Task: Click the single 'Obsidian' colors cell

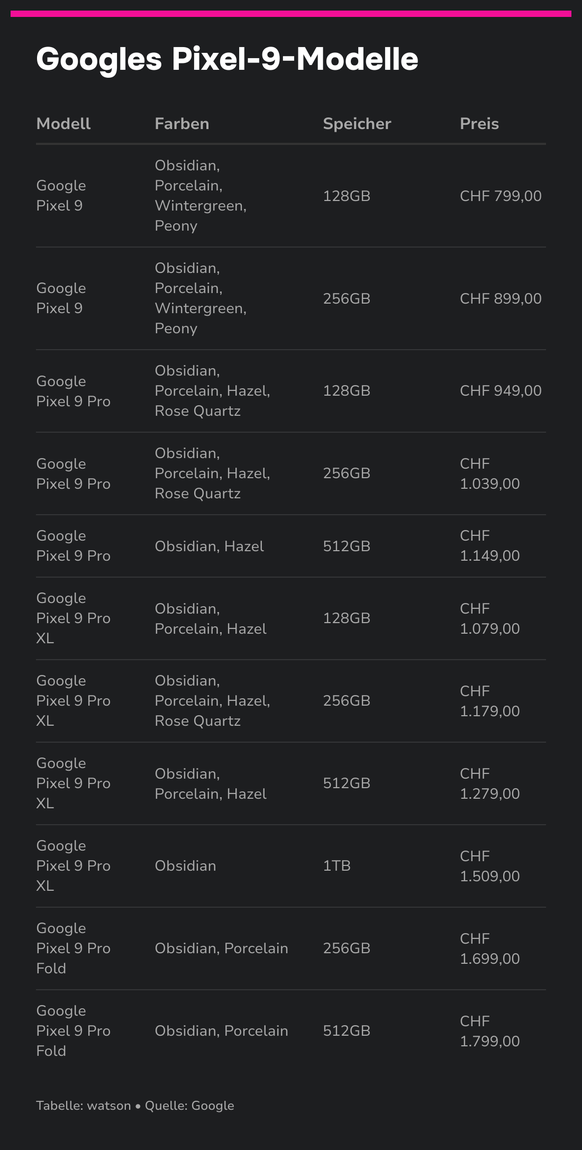Action: coord(185,866)
